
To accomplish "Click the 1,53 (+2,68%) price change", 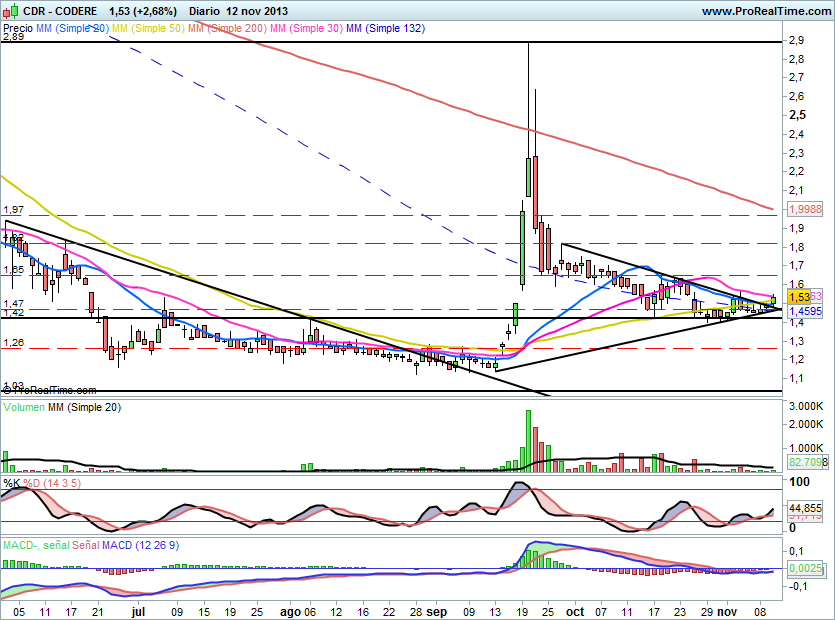I will click(143, 11).
